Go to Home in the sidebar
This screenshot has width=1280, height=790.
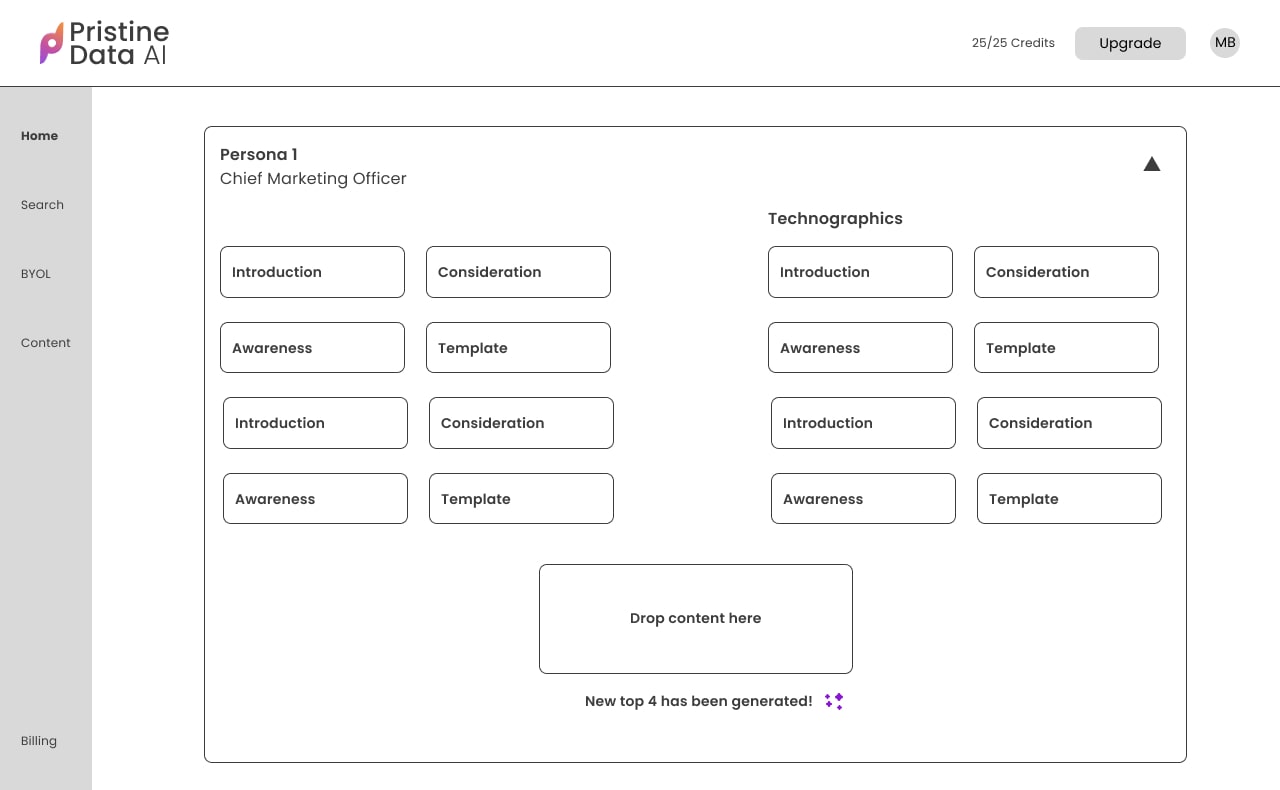40,136
